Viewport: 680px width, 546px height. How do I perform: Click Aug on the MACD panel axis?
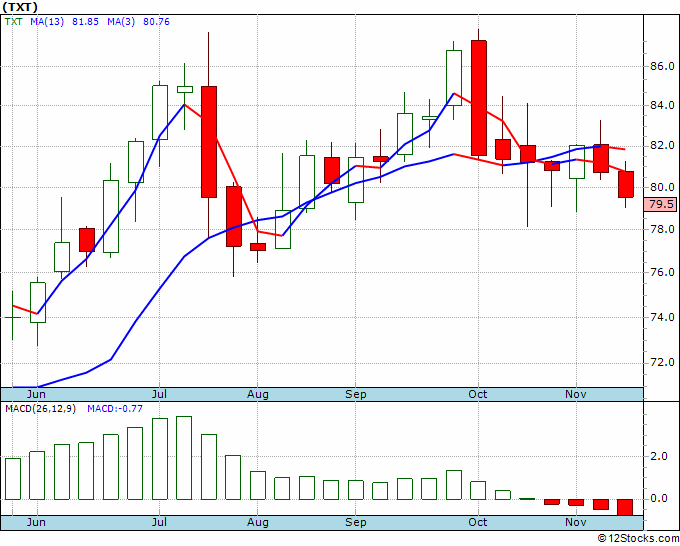[258, 522]
